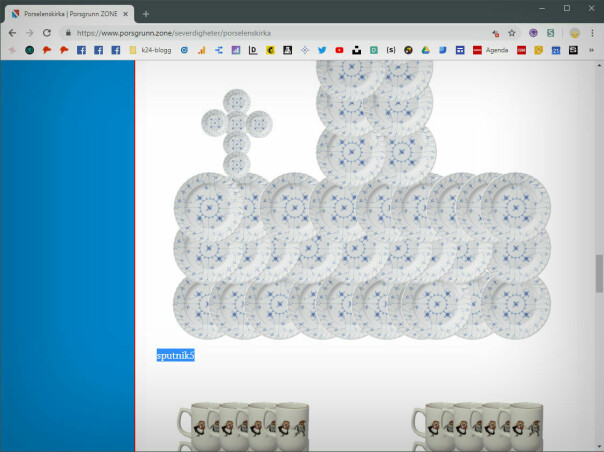
Task: Select the Porselenskirka | Porsgrunn ZONE tab
Action: 70,14
